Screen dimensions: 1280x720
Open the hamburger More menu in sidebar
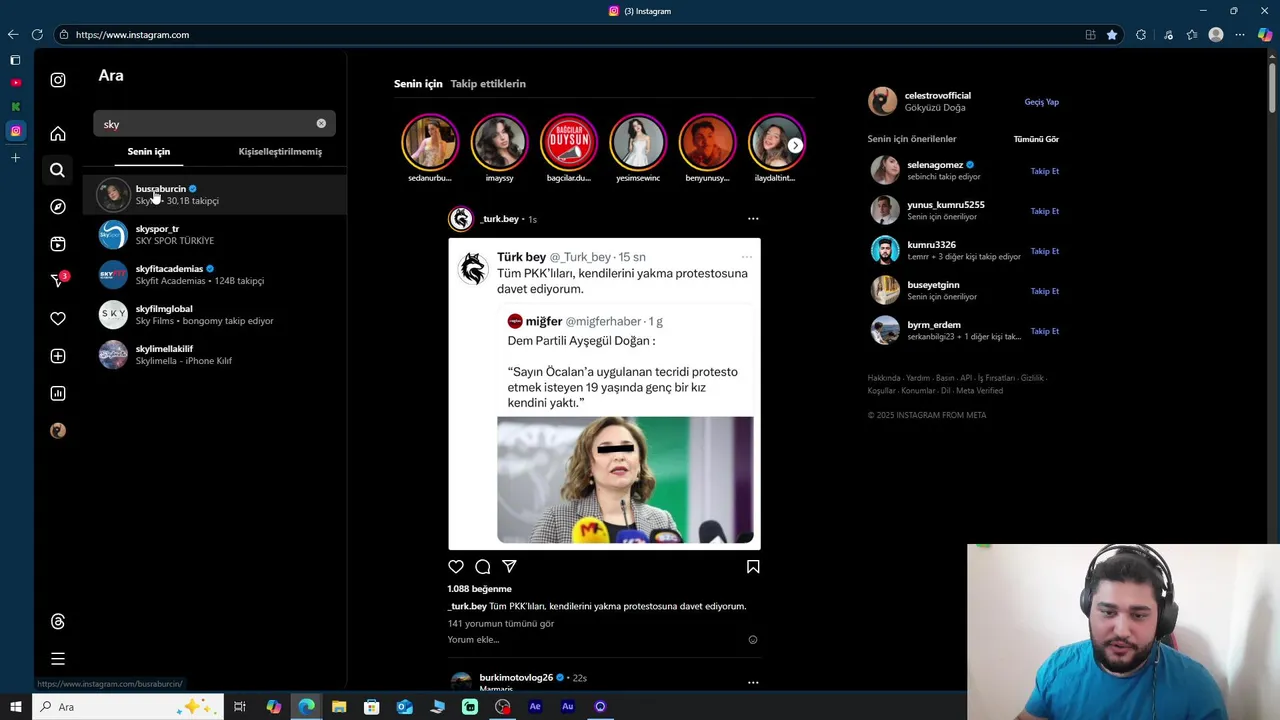(x=58, y=659)
